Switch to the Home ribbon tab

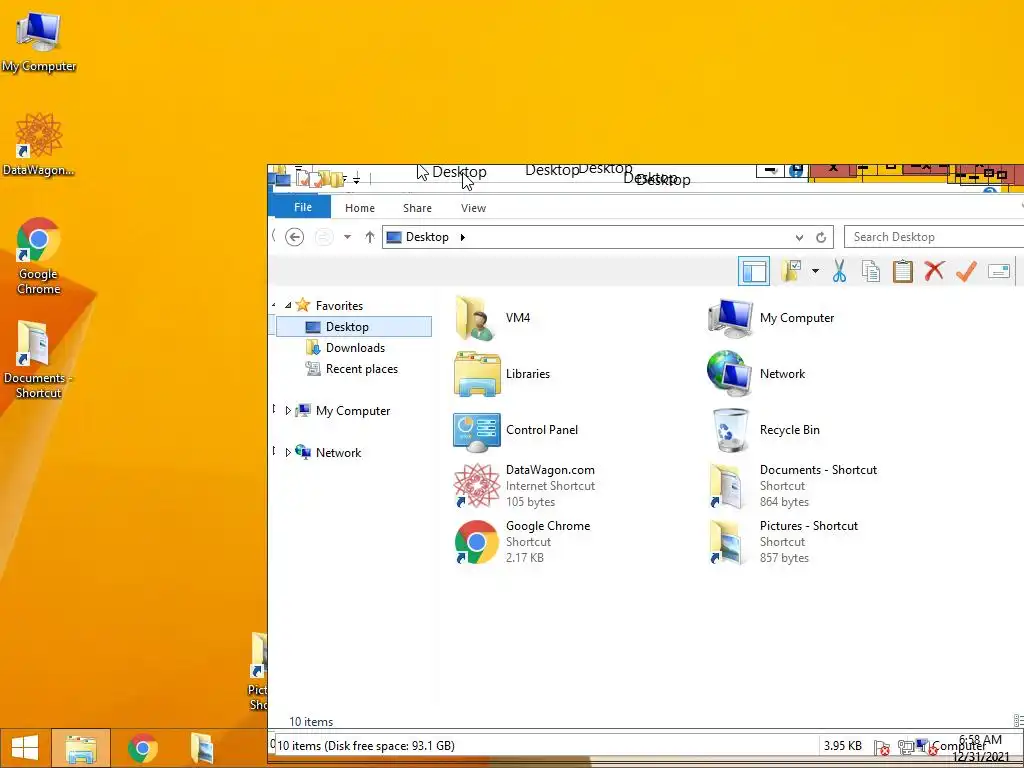[360, 208]
